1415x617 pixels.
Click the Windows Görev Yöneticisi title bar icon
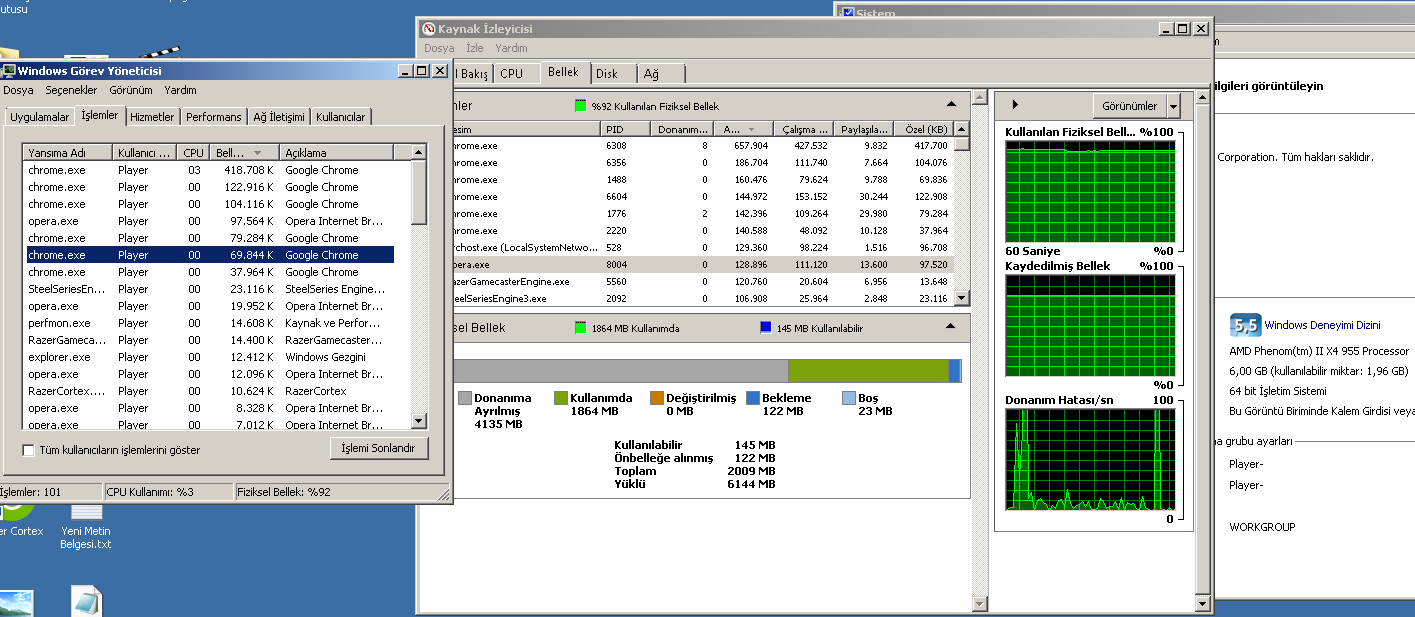point(9,71)
